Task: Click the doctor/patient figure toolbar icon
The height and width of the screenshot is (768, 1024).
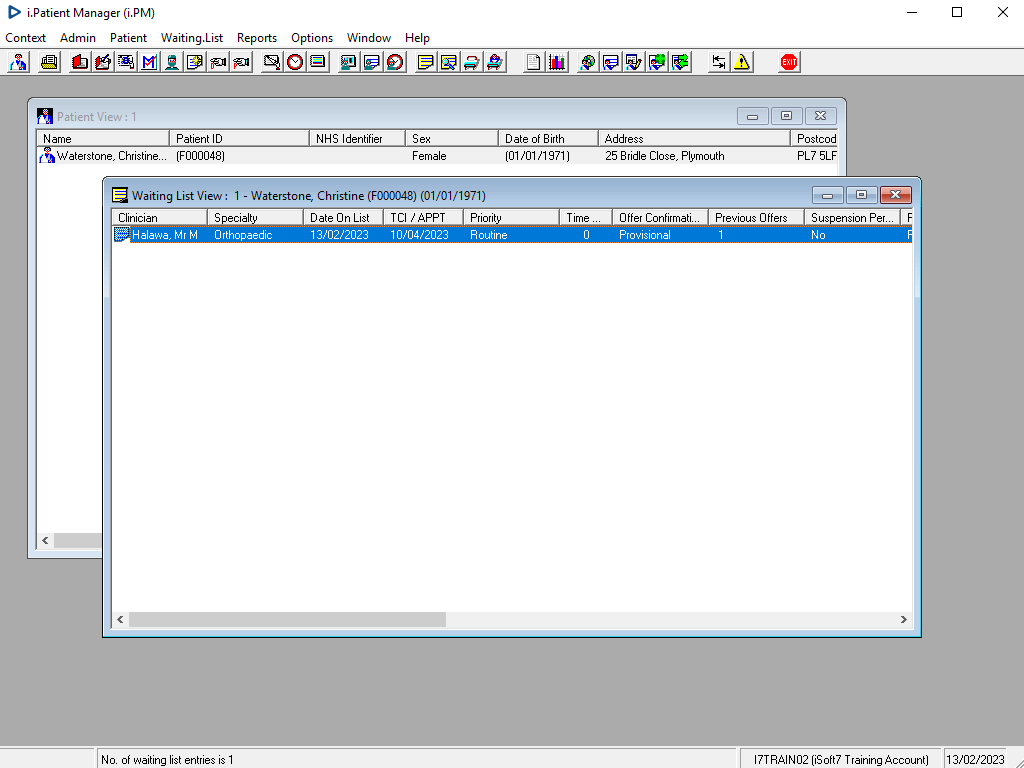Action: tap(18, 62)
